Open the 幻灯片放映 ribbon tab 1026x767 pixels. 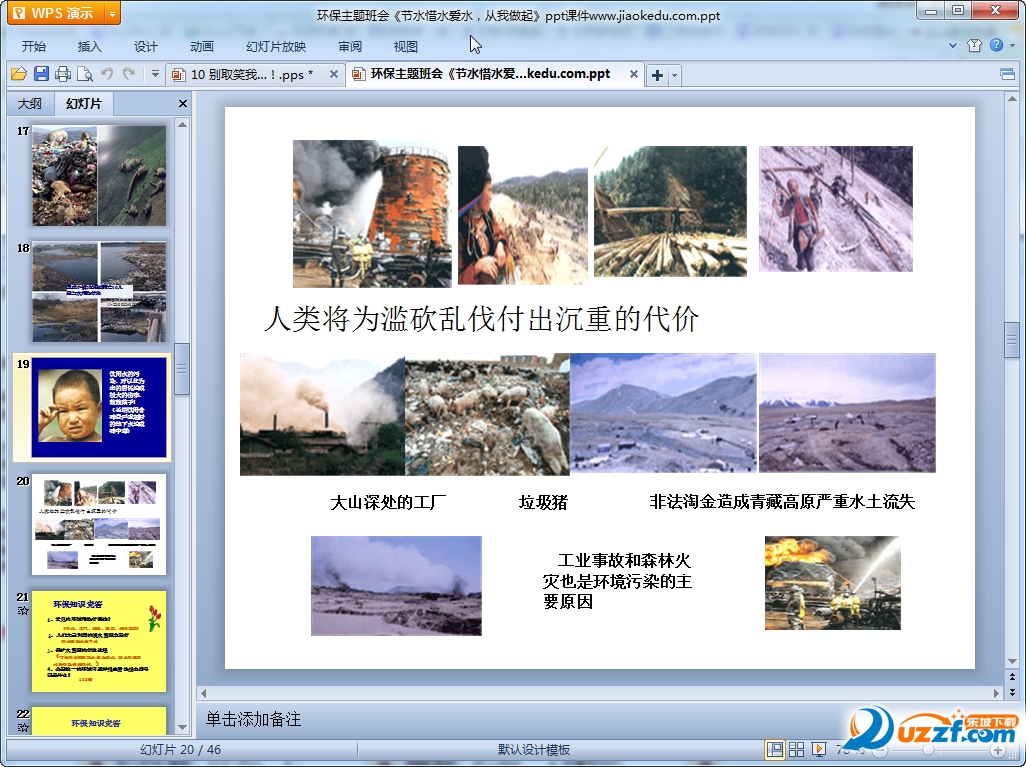pyautogui.click(x=276, y=46)
